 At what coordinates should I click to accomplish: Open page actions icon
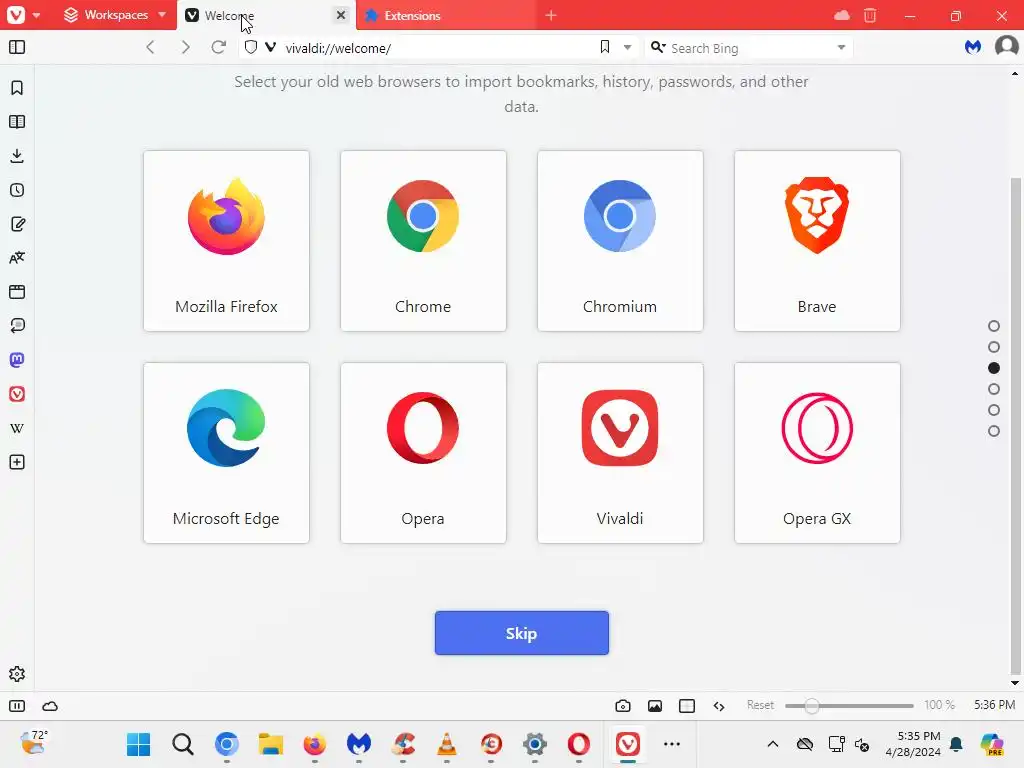(719, 706)
